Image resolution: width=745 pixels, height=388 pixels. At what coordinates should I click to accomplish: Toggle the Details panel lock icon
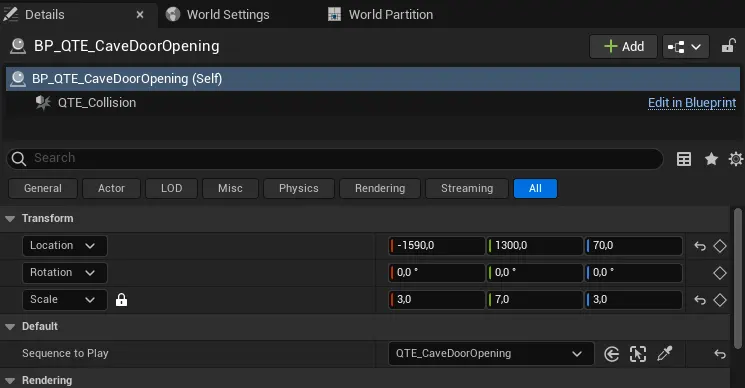728,46
